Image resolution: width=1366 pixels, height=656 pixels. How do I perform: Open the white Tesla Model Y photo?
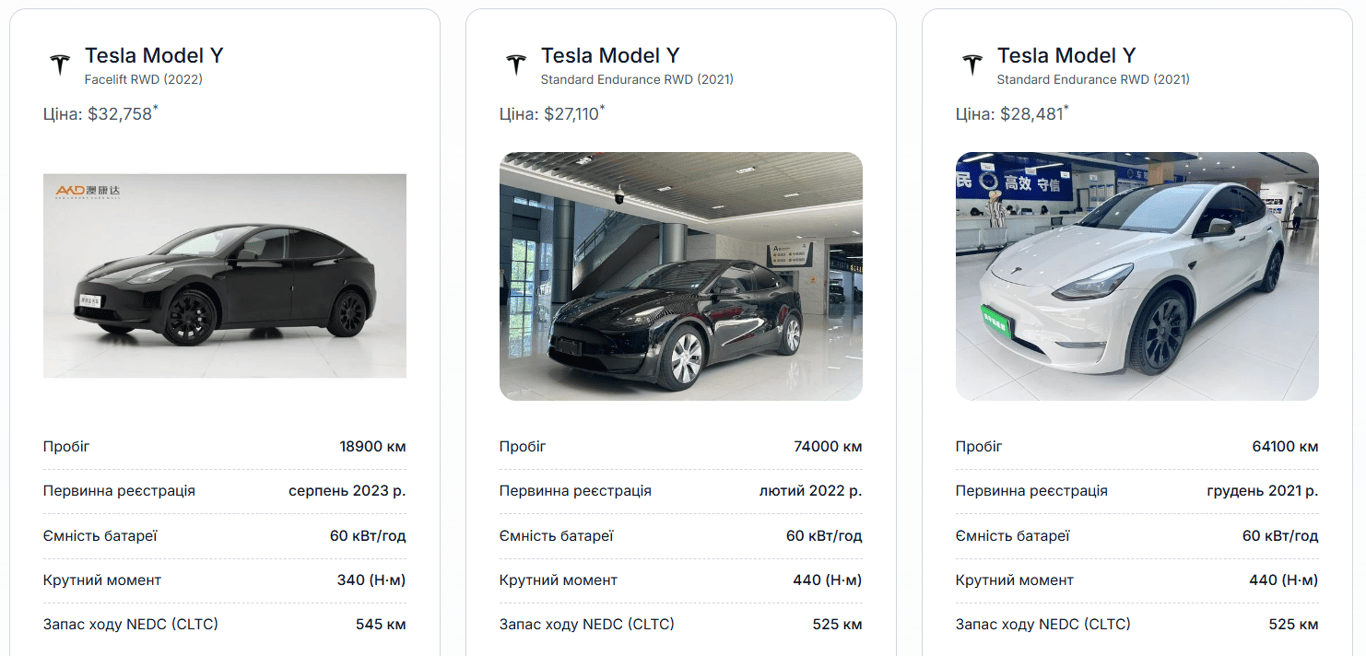[1136, 276]
